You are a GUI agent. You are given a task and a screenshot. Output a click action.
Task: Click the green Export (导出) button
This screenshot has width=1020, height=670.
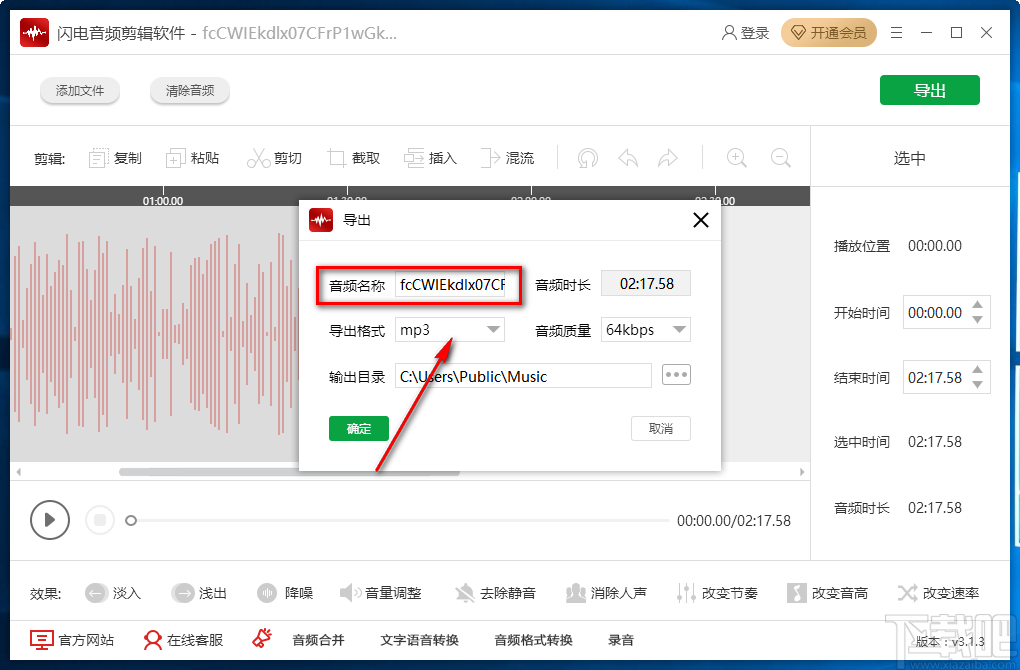point(930,90)
